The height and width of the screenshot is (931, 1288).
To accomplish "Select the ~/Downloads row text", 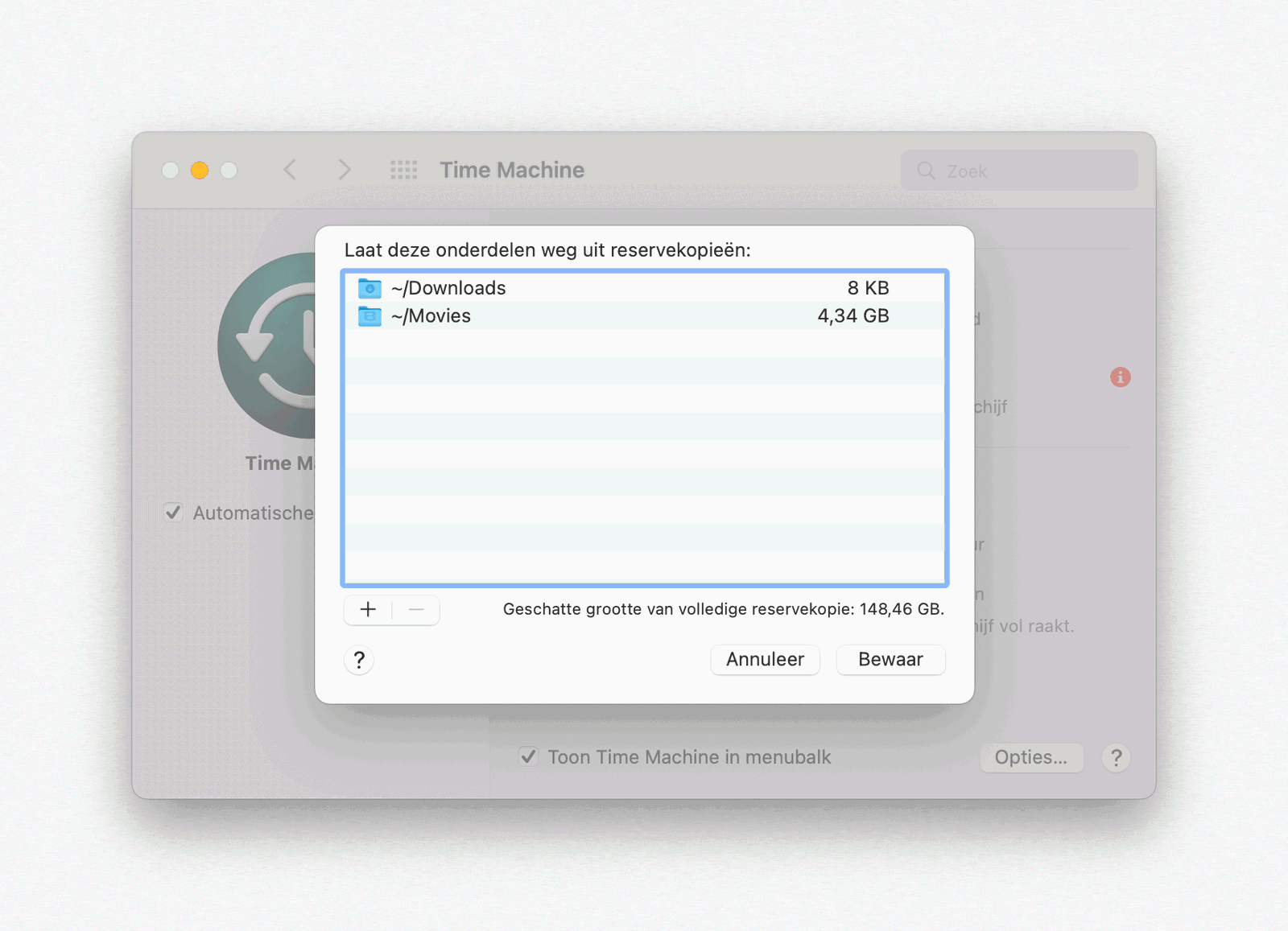I will tap(448, 288).
